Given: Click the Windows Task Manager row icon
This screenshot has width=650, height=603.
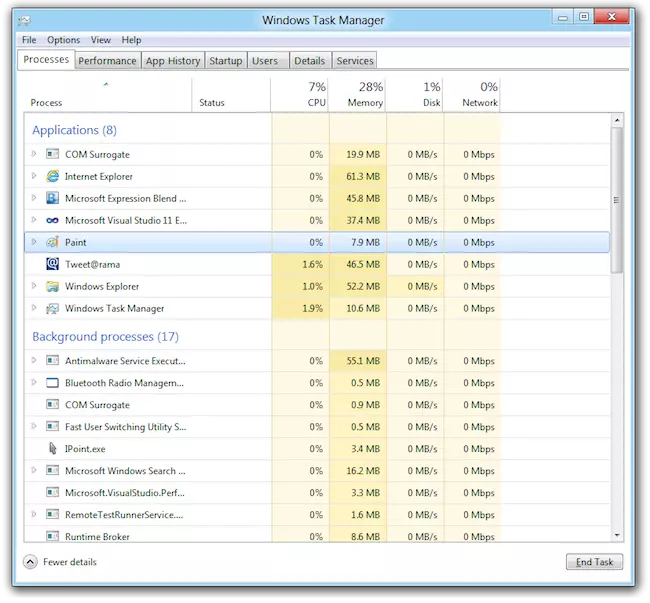Looking at the screenshot, I should tap(52, 308).
